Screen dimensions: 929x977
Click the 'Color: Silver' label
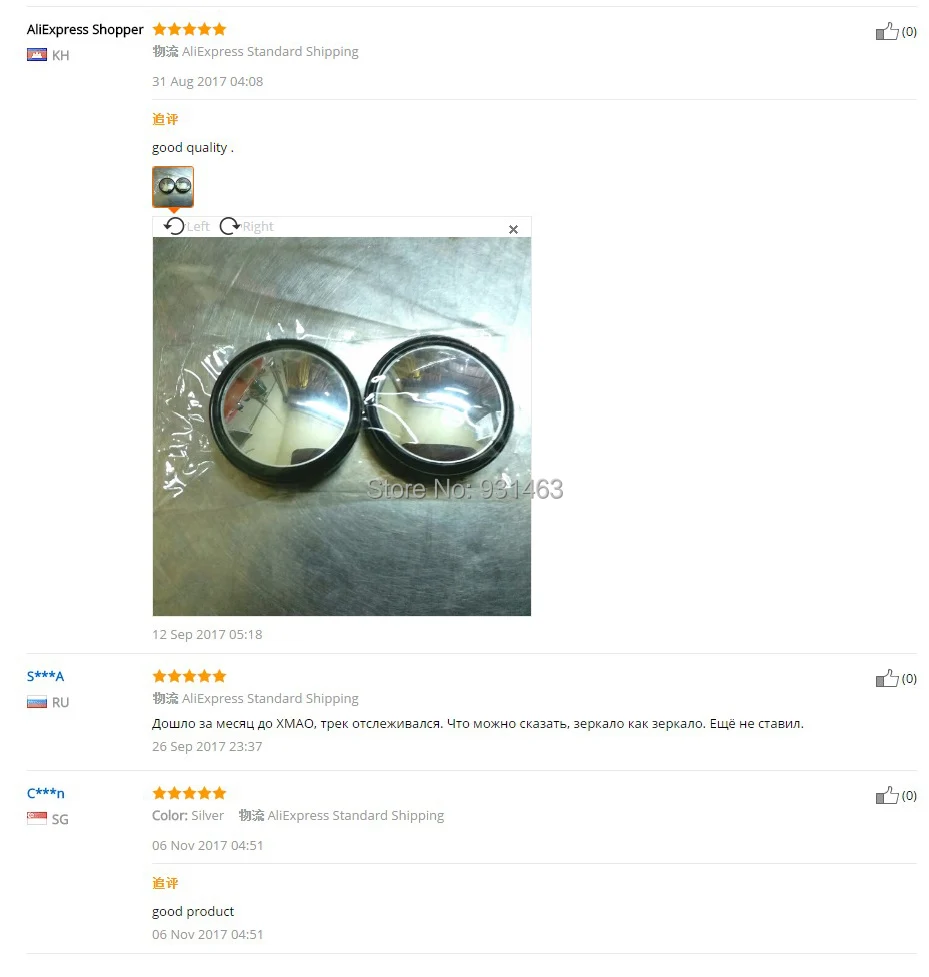point(188,815)
